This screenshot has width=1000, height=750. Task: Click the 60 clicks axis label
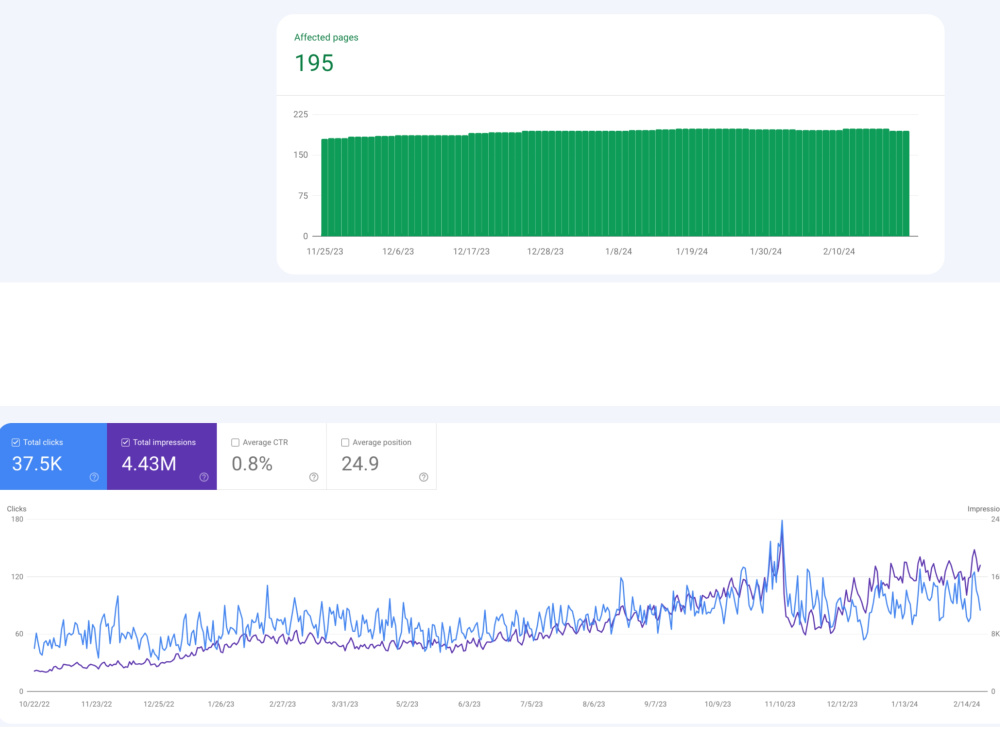[19, 634]
